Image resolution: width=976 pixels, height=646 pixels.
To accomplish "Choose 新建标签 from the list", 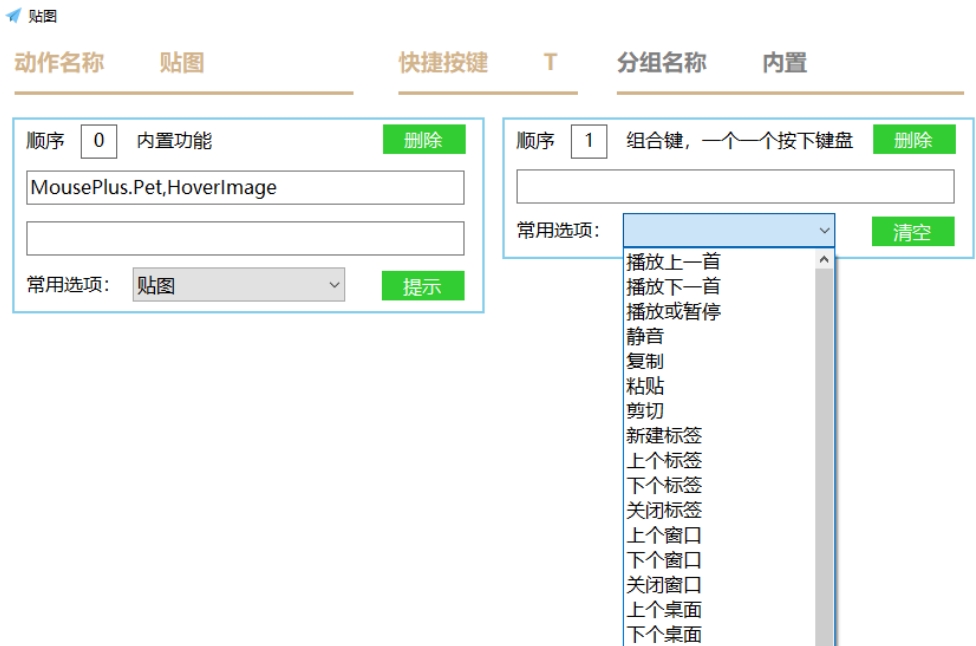I will [x=664, y=436].
